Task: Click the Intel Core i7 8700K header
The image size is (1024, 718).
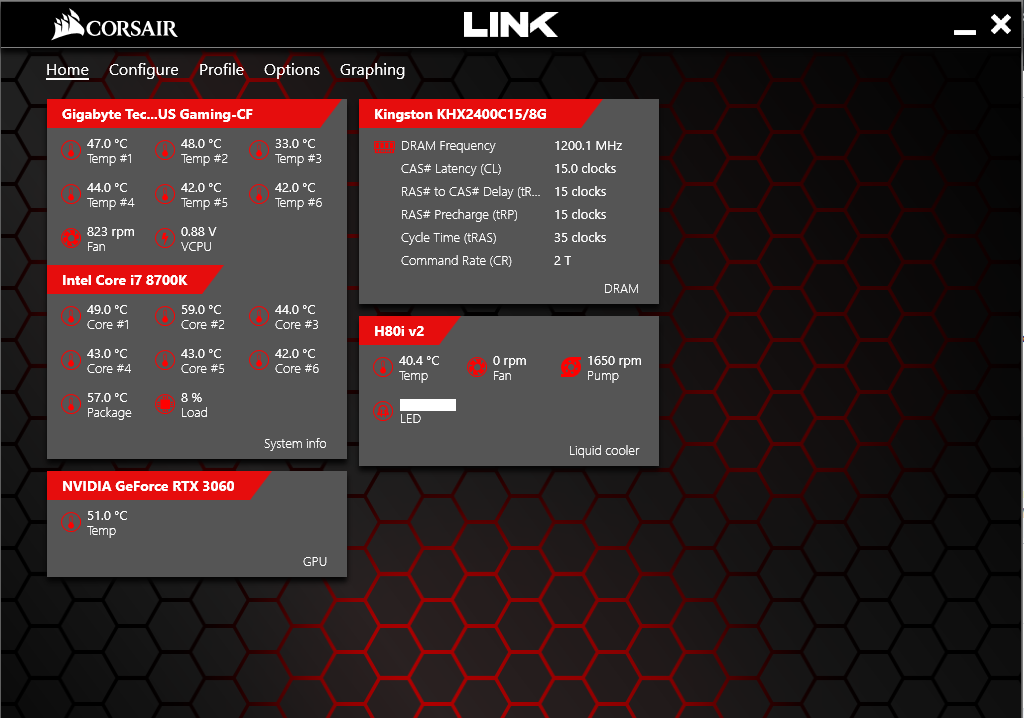Action: [133, 280]
